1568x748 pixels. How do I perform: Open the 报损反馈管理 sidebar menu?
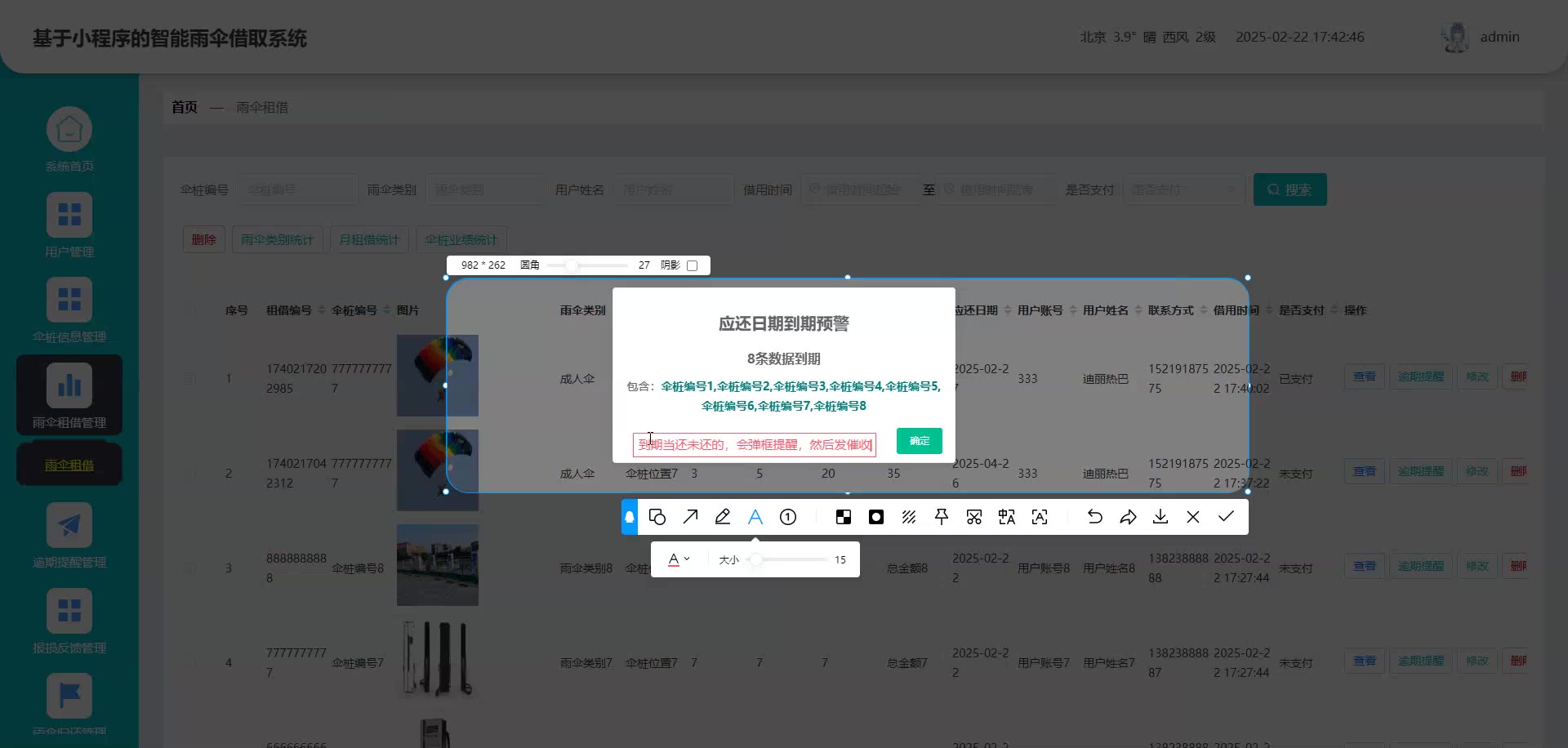69,622
